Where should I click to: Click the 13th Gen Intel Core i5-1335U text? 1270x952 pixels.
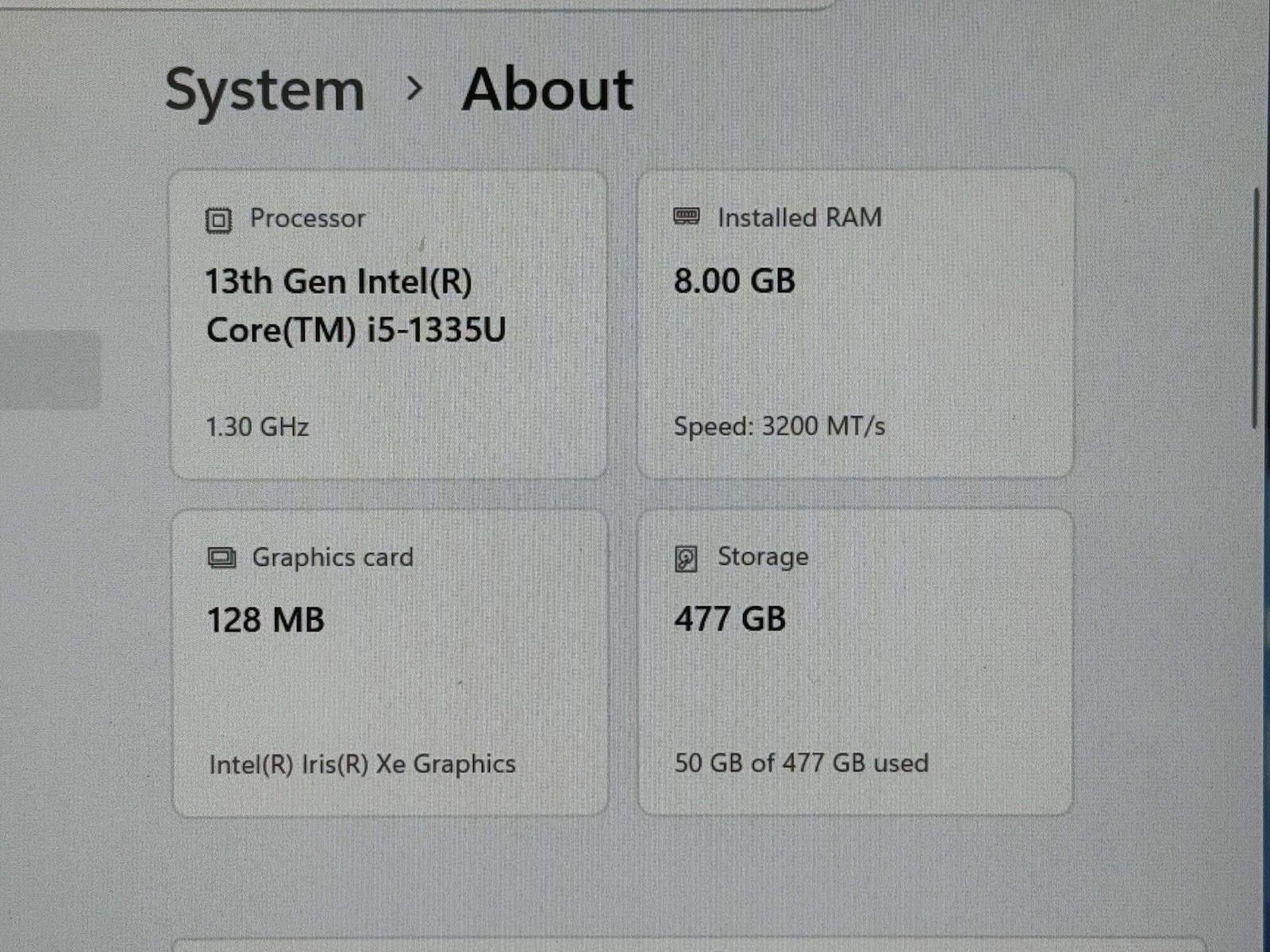point(356,305)
